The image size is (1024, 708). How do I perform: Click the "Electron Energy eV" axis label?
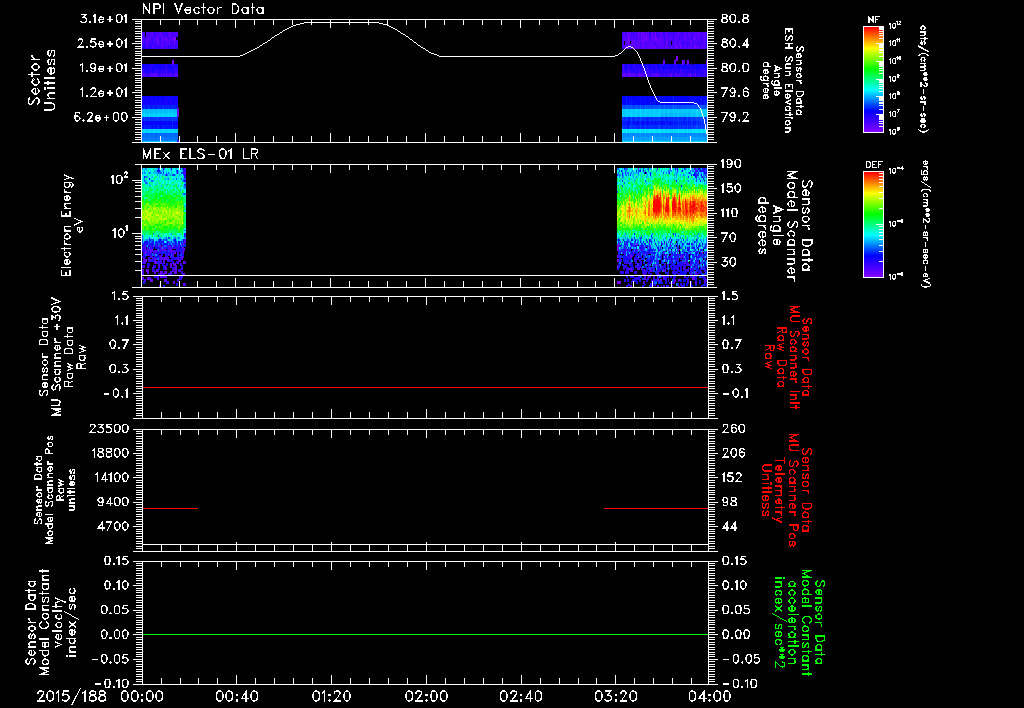click(x=72, y=225)
